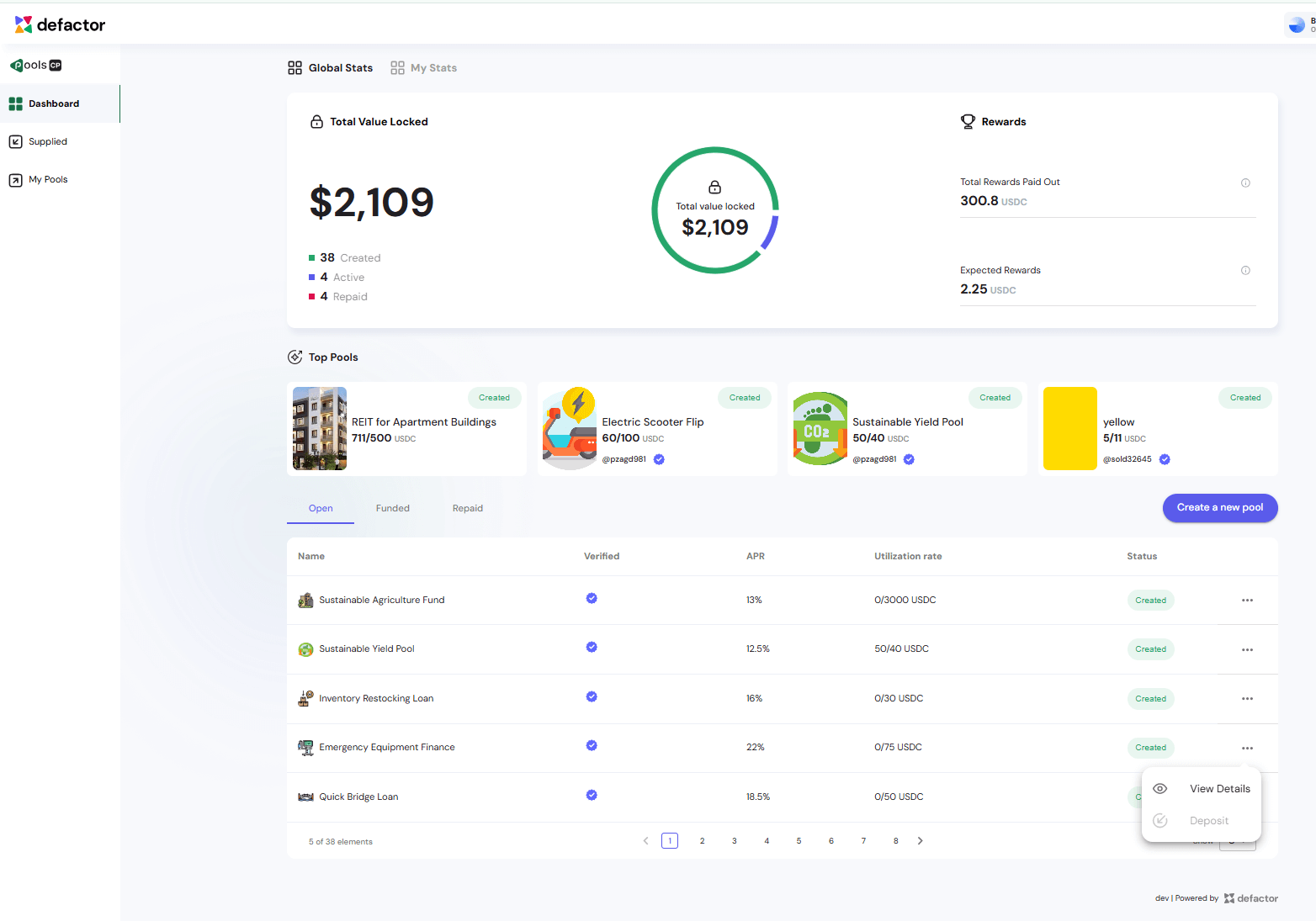The image size is (1316, 921).
Task: Switch to My Stats tab
Action: pyautogui.click(x=424, y=68)
